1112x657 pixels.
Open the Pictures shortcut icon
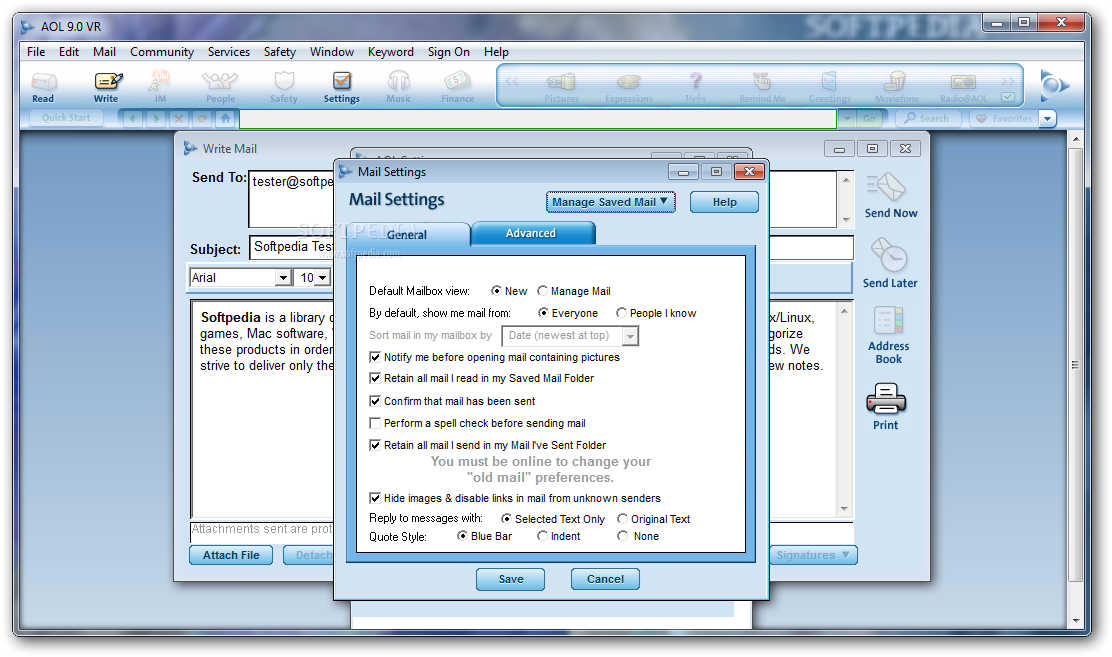coord(561,88)
